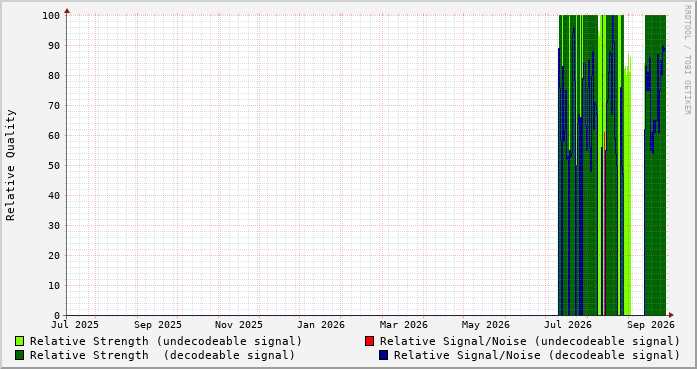Click the Nov 2025 x-axis label
Viewport: 697px width, 369px height.
pos(239,325)
